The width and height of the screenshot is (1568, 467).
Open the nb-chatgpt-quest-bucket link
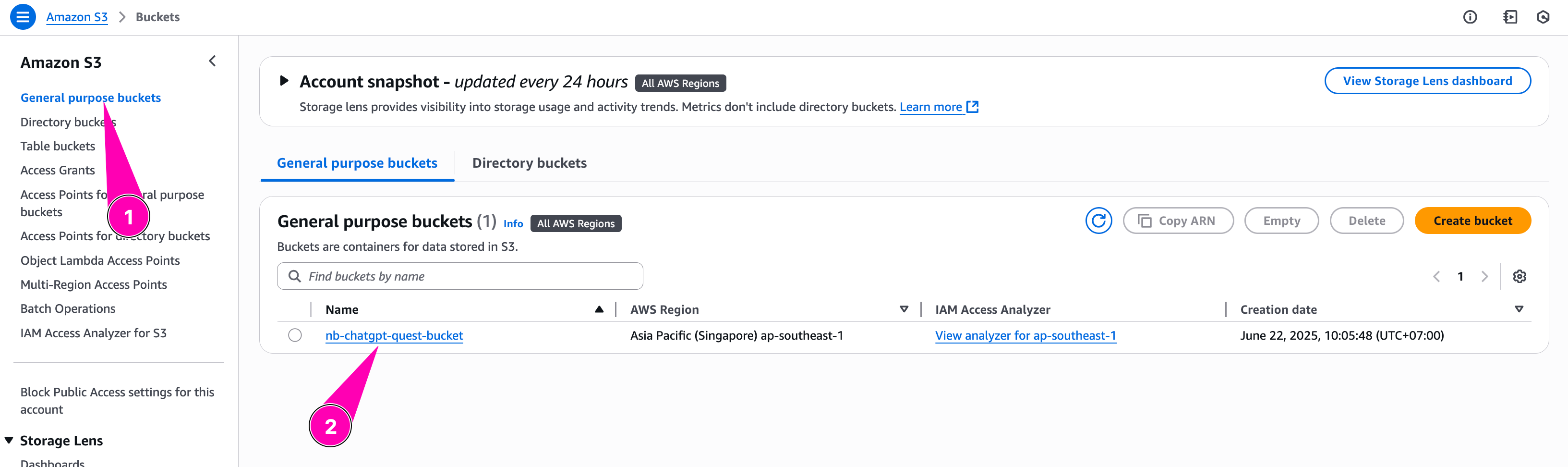pyautogui.click(x=394, y=335)
